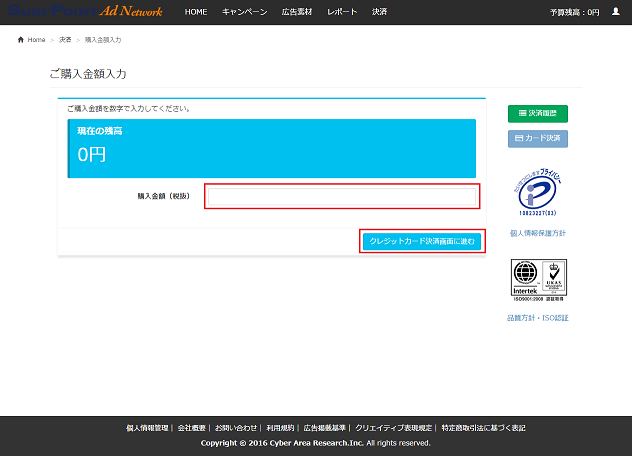The width and height of the screenshot is (632, 456).
Task: Open 個人情報管理 footer link
Action: tap(147, 428)
